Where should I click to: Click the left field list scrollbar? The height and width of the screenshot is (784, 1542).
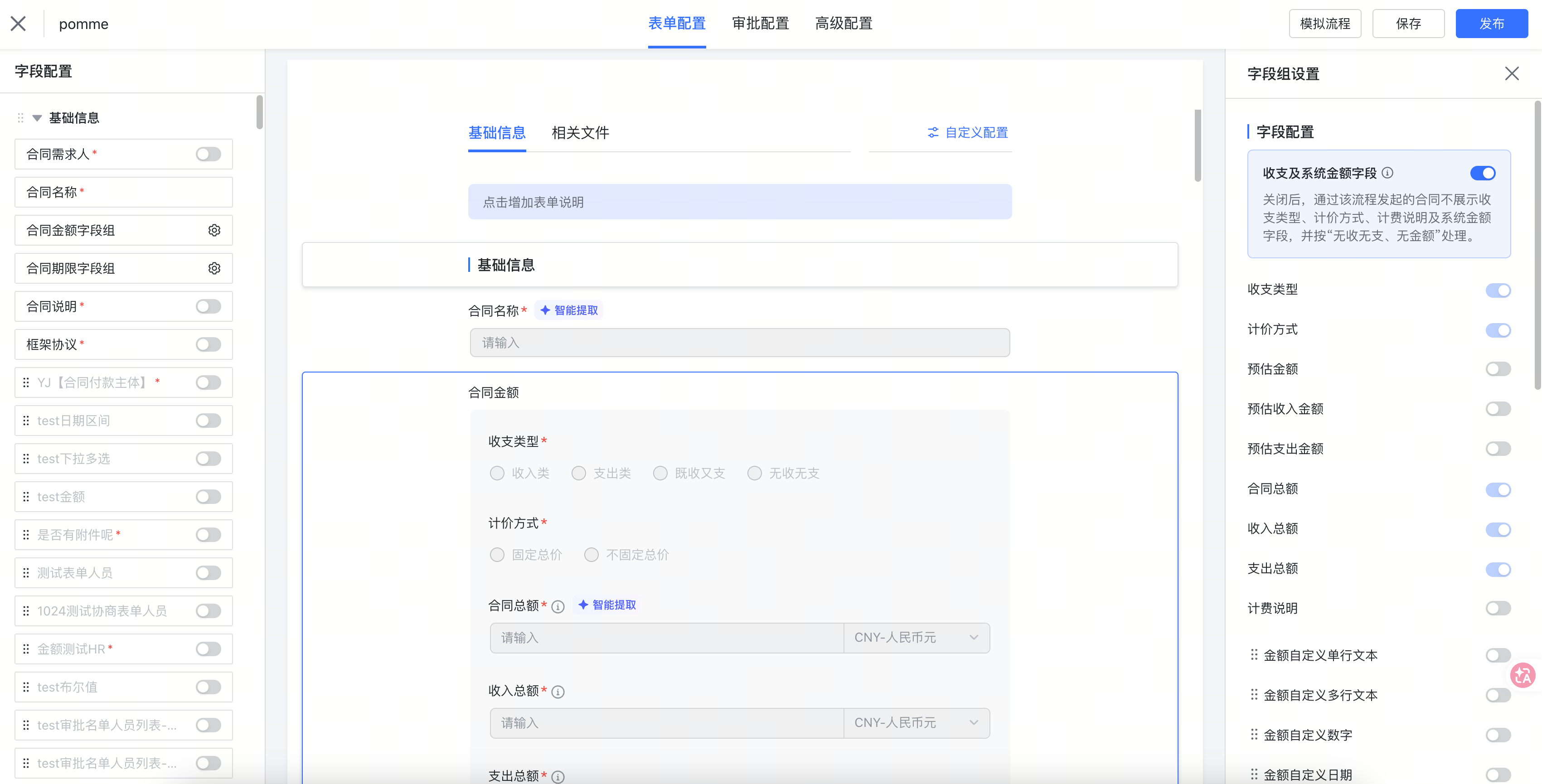[259, 112]
